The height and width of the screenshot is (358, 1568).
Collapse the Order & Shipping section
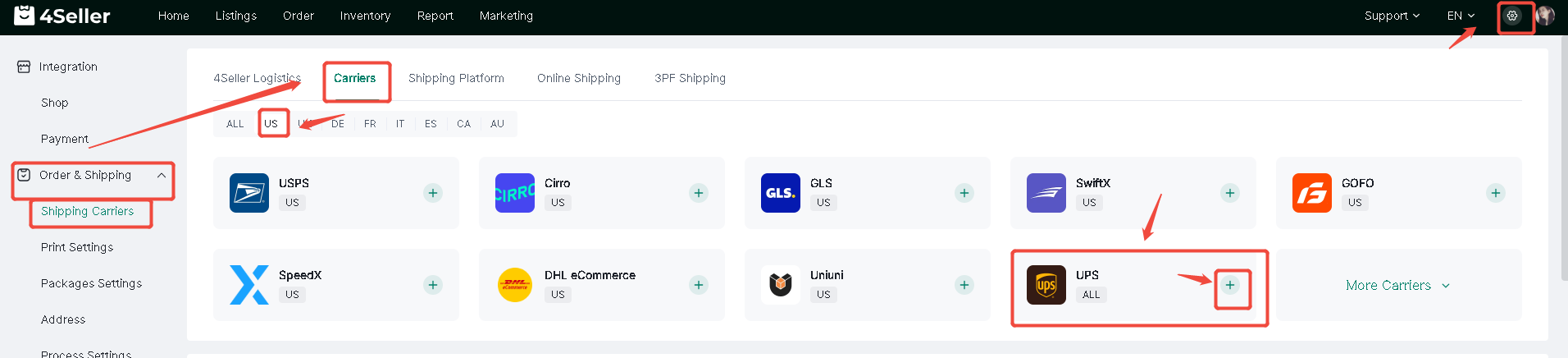pos(162,175)
